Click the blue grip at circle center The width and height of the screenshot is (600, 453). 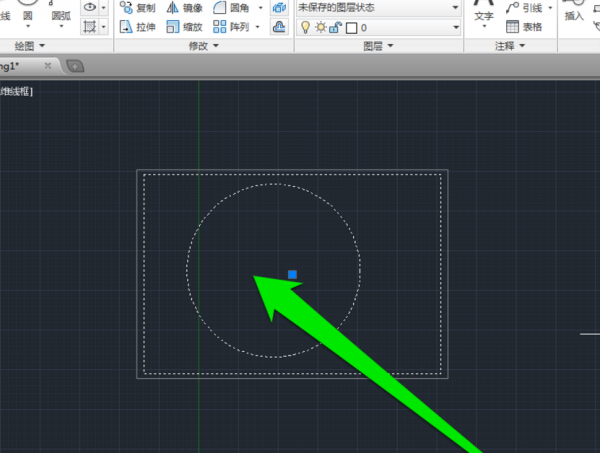point(292,274)
